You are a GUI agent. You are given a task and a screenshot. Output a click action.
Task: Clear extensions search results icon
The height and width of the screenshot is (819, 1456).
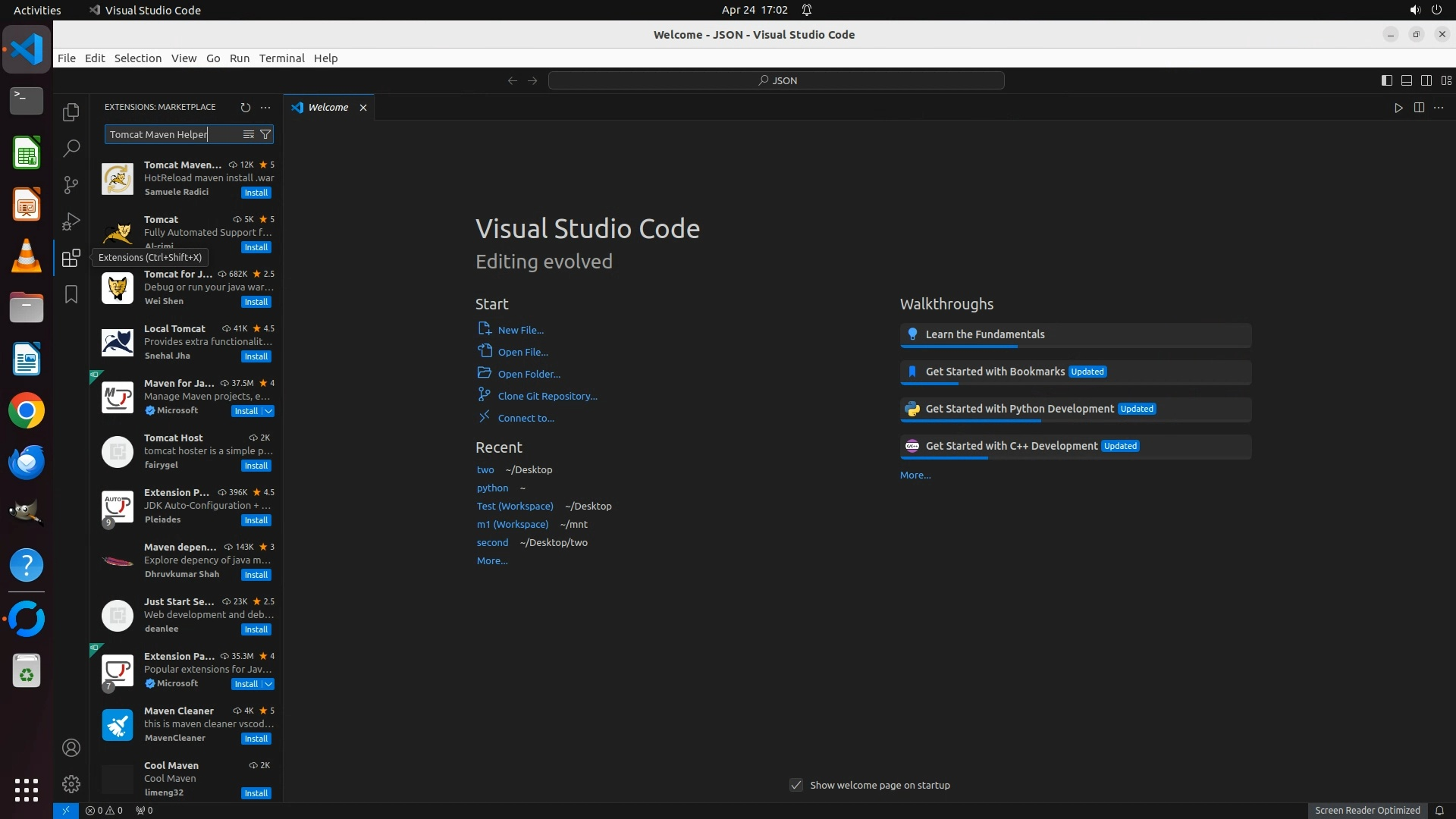248,134
